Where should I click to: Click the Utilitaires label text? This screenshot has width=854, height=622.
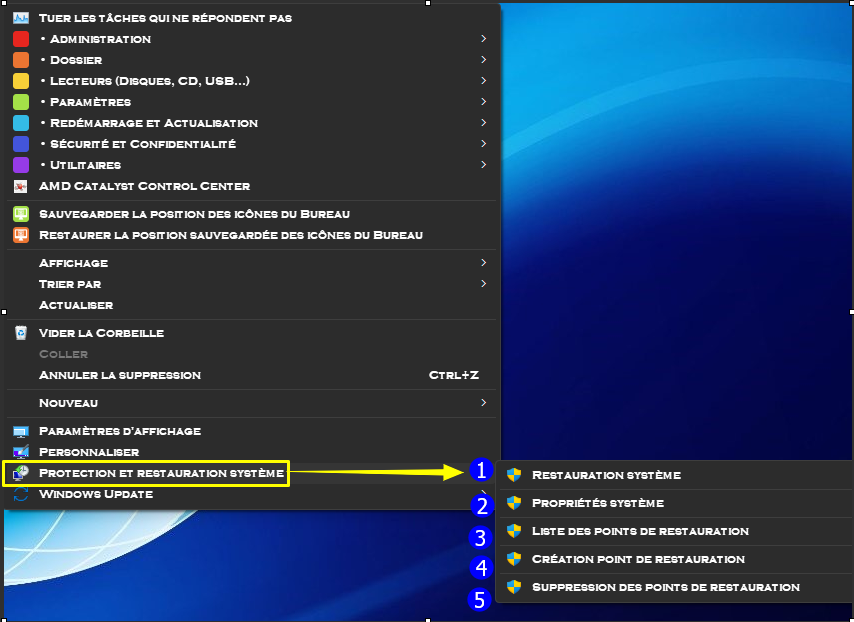coord(86,165)
